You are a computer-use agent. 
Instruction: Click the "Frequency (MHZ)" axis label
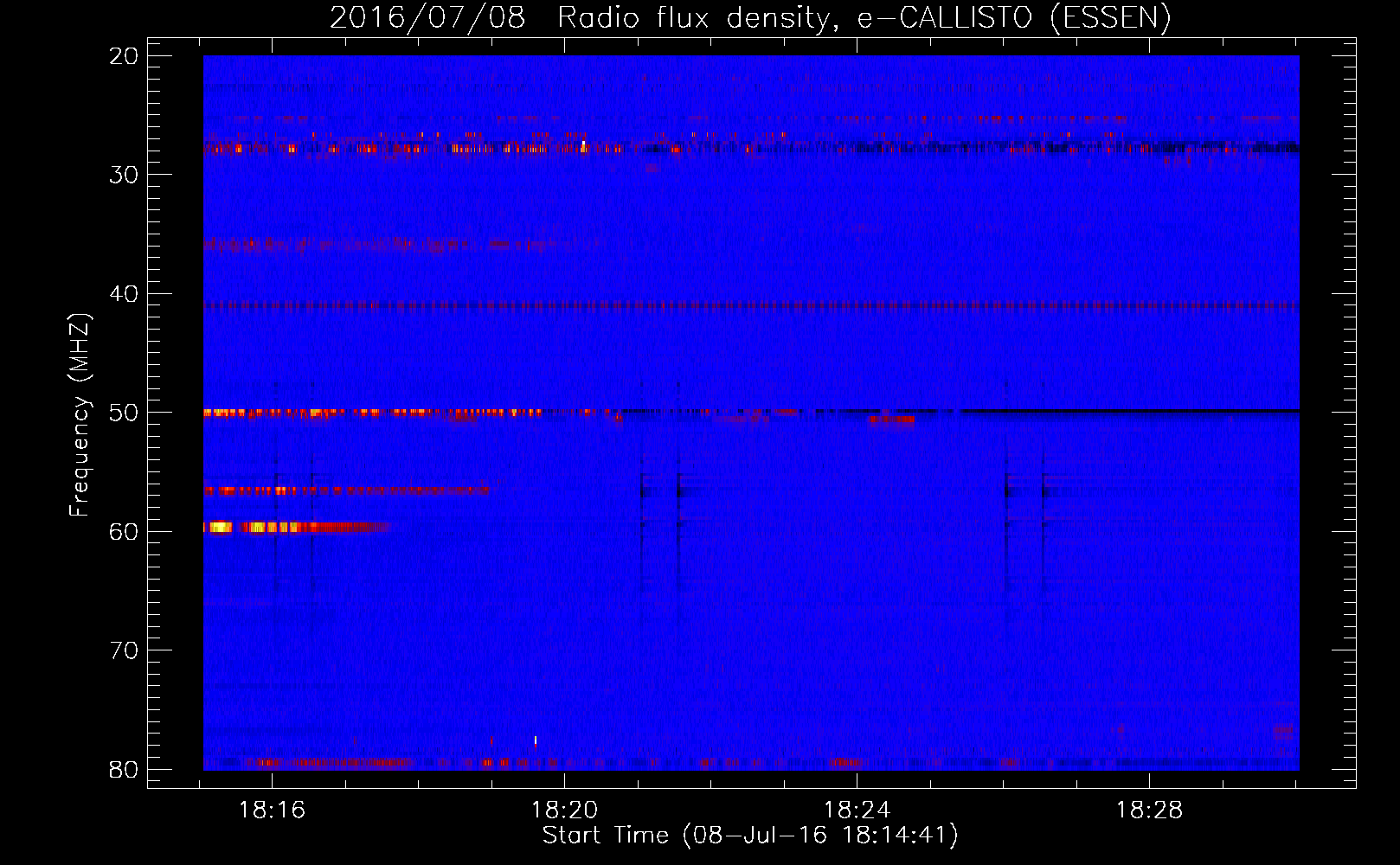80,415
